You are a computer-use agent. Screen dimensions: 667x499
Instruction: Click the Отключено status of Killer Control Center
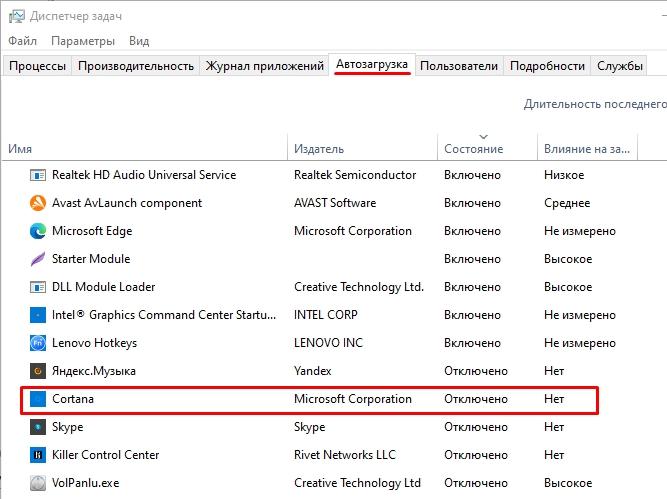[x=476, y=455]
